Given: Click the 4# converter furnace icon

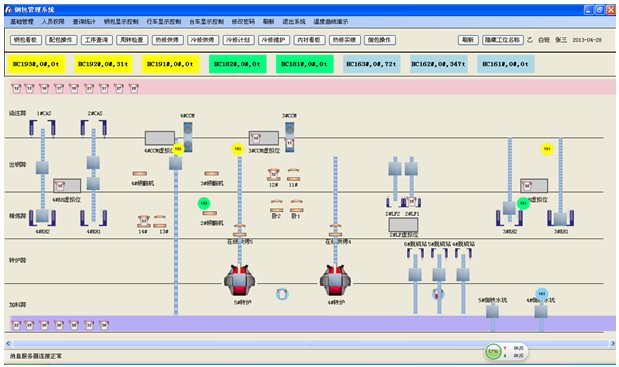Looking at the screenshot, I should point(335,281).
